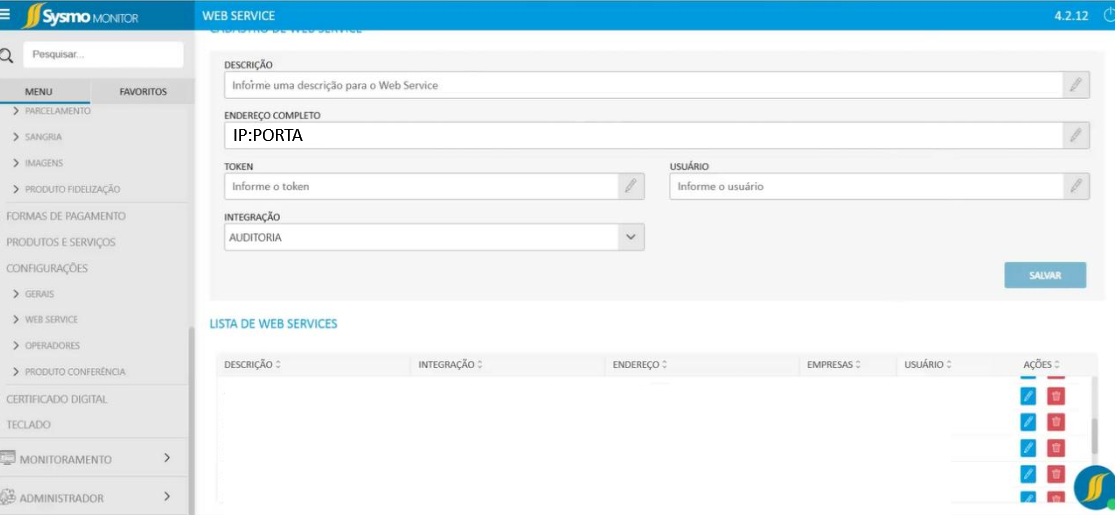Click the power icon beside version 4.2.12
1115x515 pixels.
tap(1108, 16)
